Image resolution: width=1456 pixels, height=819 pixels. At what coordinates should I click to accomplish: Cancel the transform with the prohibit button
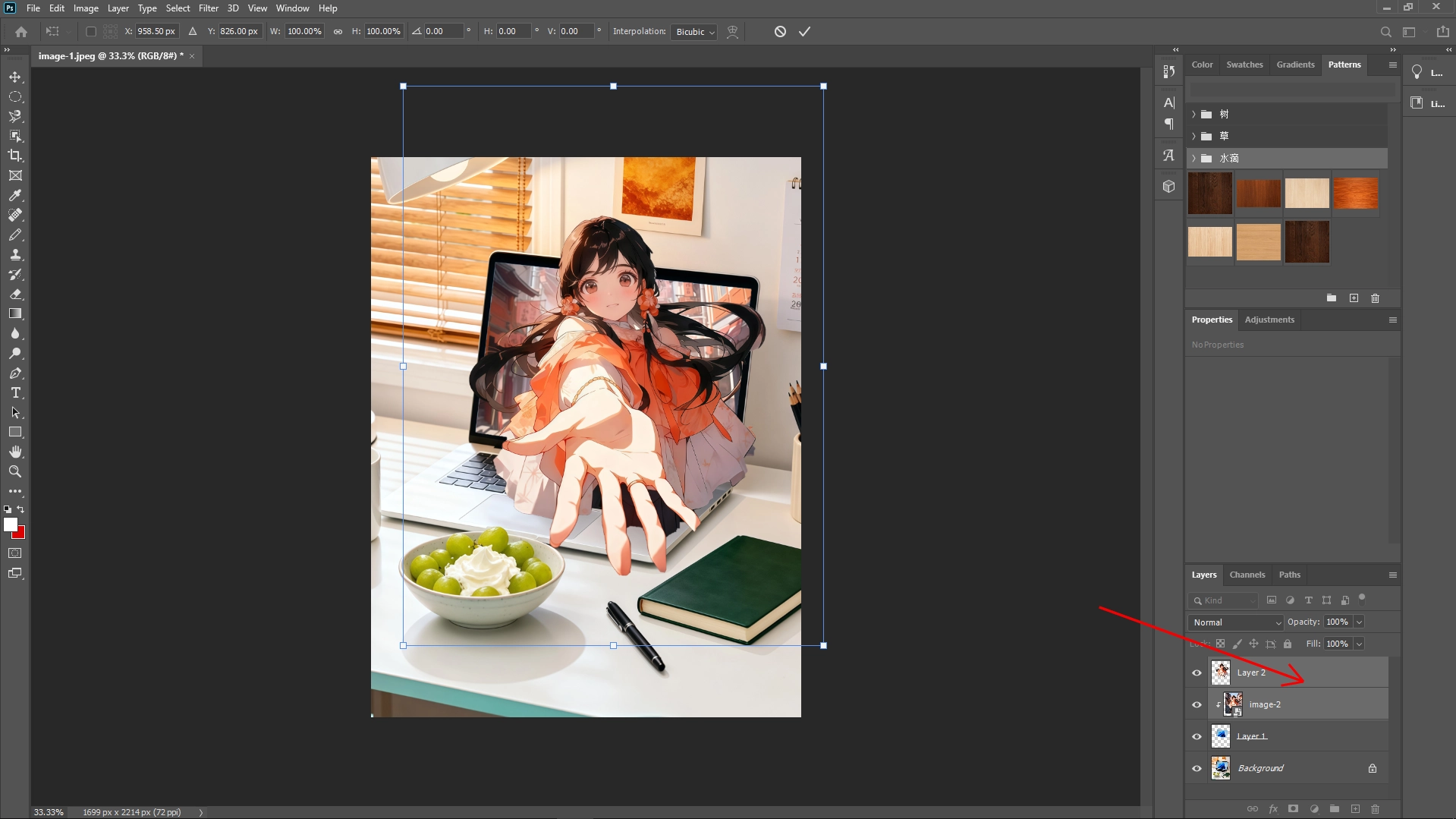(779, 31)
